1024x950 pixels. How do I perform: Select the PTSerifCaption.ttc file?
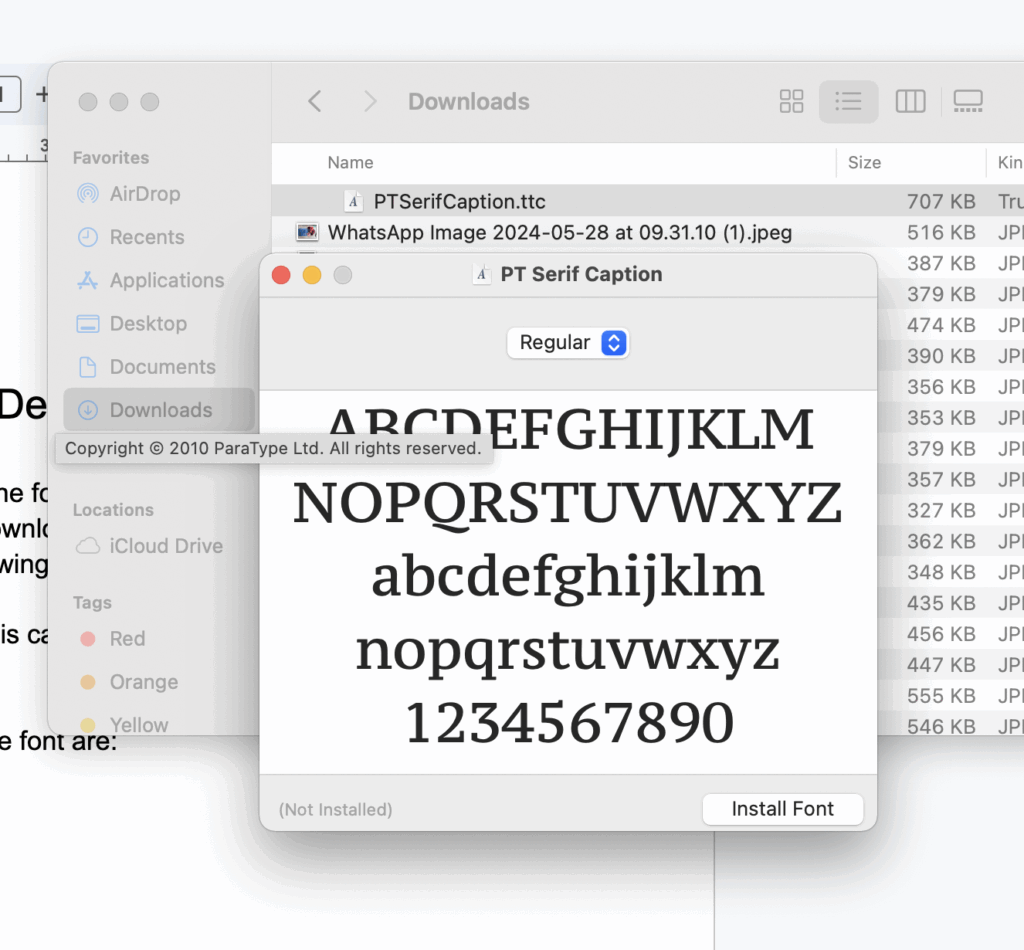pos(459,201)
